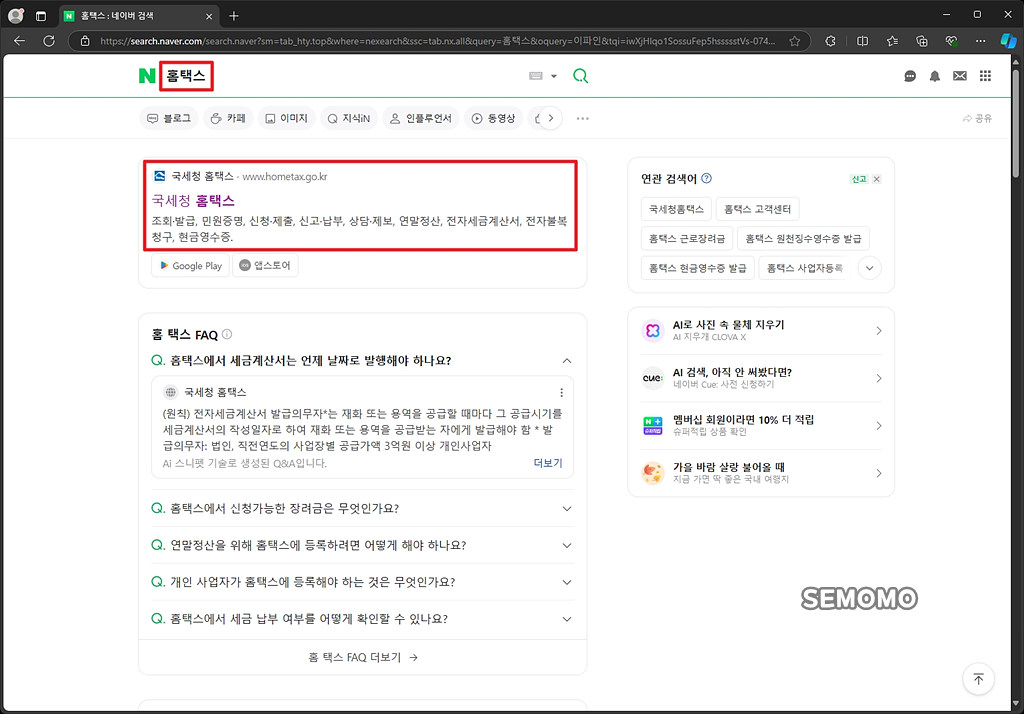Viewport: 1024px width, 714px height.
Task: Click the 공유 share link
Action: pos(977,118)
